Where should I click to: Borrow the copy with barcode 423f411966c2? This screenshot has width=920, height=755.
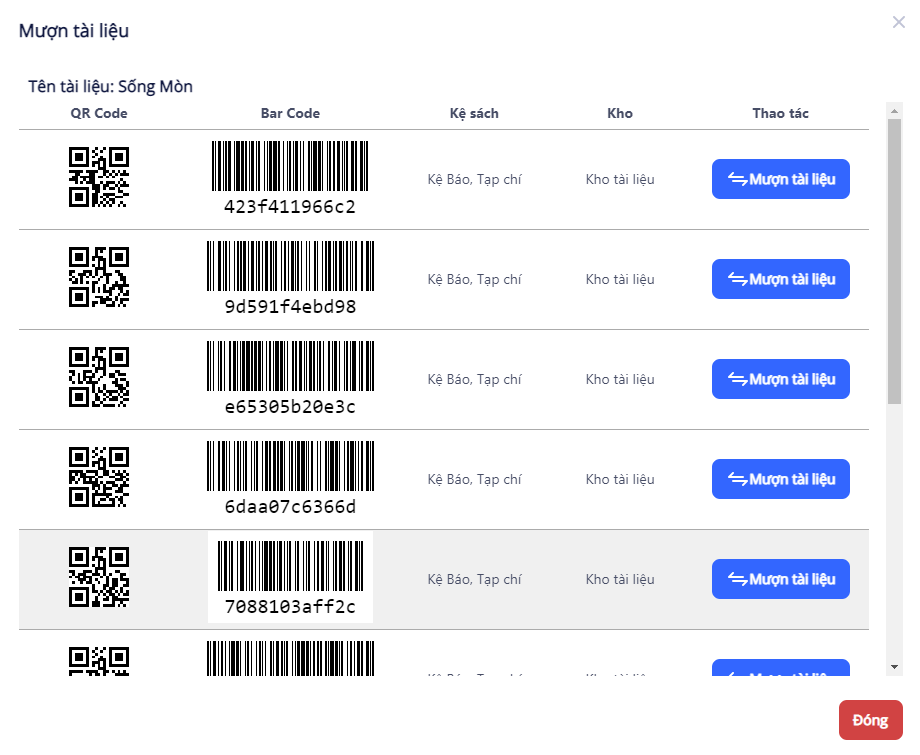pyautogui.click(x=780, y=179)
